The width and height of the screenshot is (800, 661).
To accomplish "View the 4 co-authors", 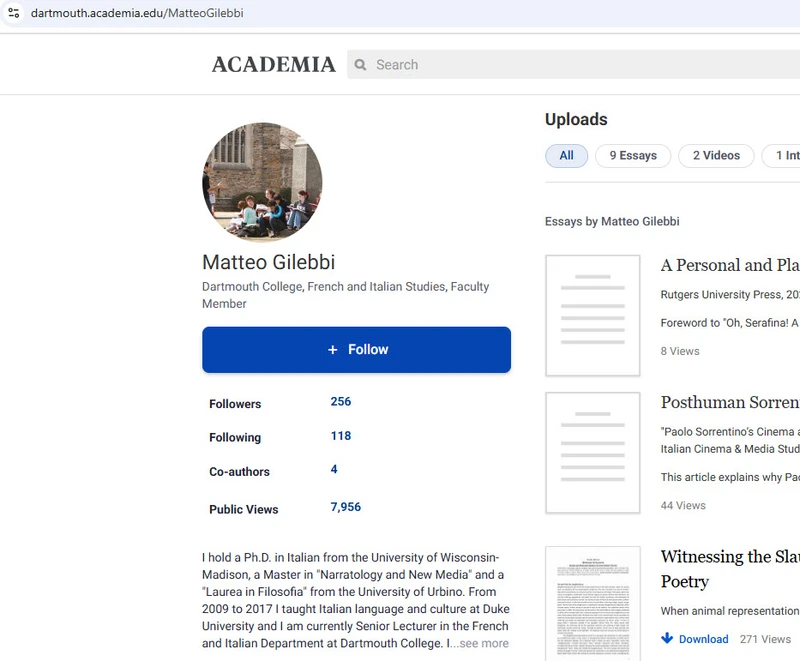I will [334, 469].
